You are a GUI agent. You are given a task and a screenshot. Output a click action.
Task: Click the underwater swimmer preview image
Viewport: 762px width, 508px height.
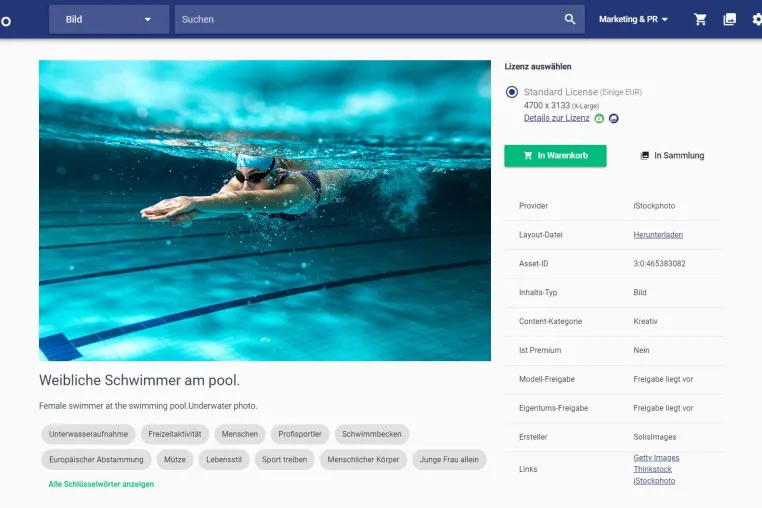[265, 210]
